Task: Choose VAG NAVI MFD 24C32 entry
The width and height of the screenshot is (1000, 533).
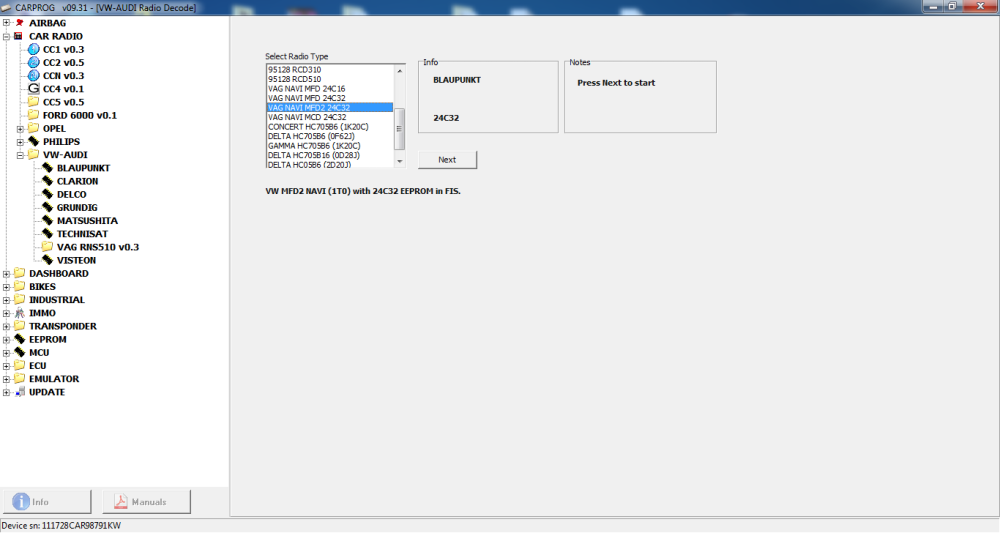Action: (x=330, y=98)
